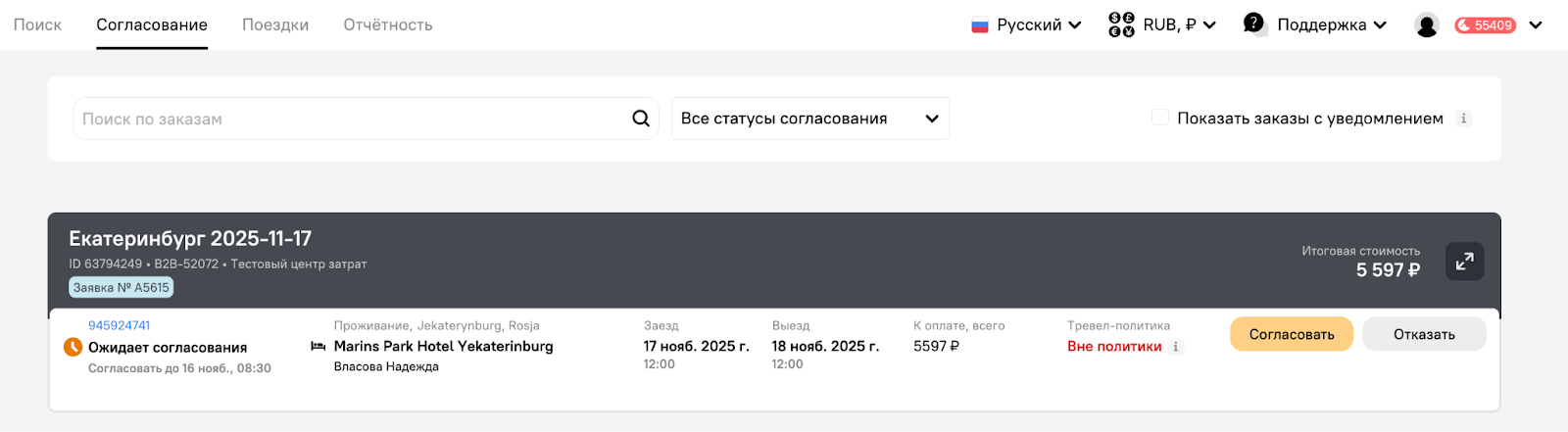The image size is (1568, 432).
Task: Go to the Отчётность tab
Action: [388, 24]
